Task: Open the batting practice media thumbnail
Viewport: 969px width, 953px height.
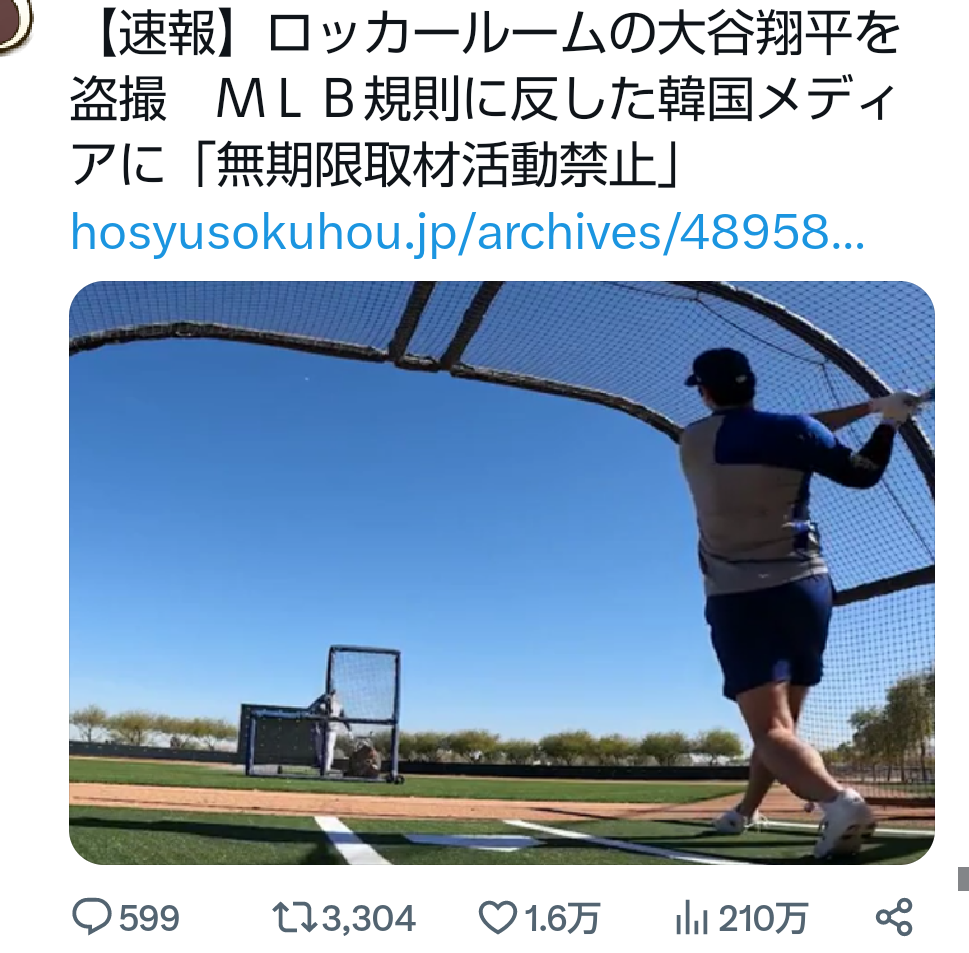Action: [502, 572]
